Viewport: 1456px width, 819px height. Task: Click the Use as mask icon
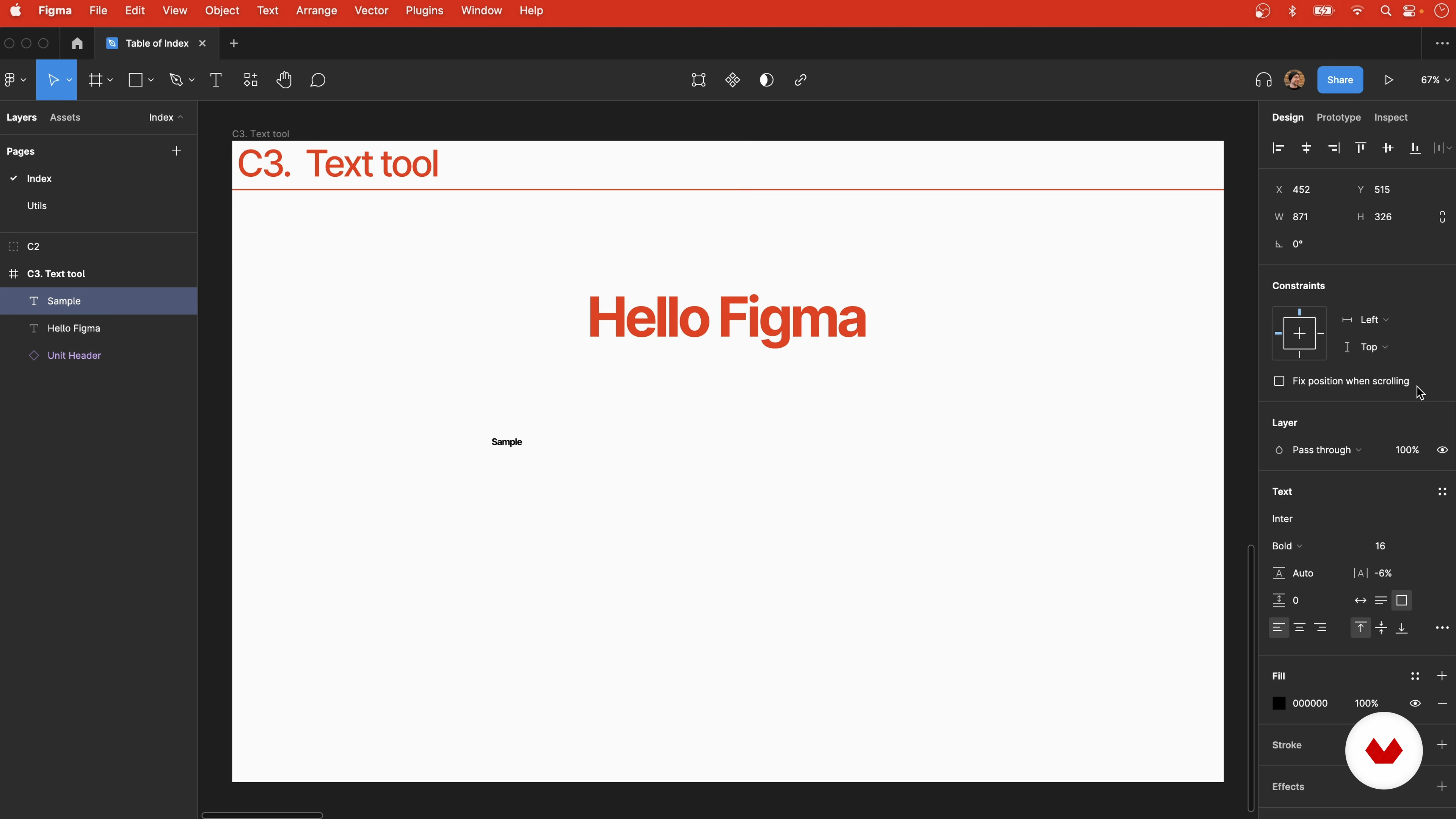coord(766,80)
